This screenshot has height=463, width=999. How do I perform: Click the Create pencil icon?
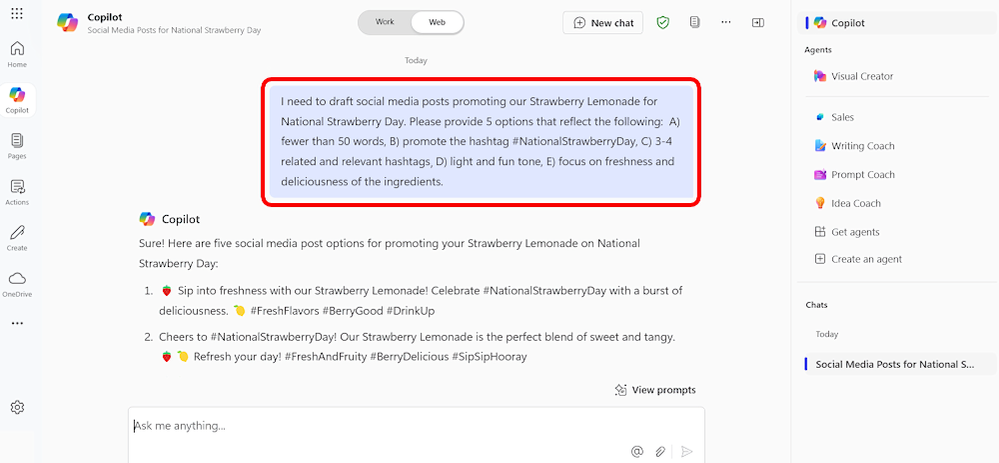17,237
